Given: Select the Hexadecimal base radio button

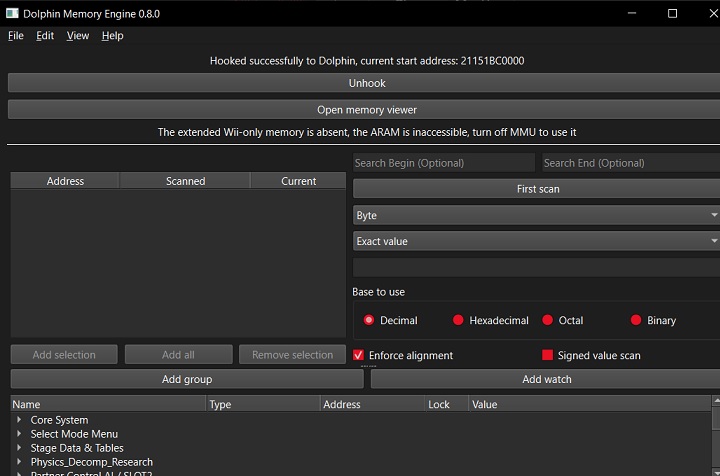Looking at the screenshot, I should pyautogui.click(x=458, y=320).
